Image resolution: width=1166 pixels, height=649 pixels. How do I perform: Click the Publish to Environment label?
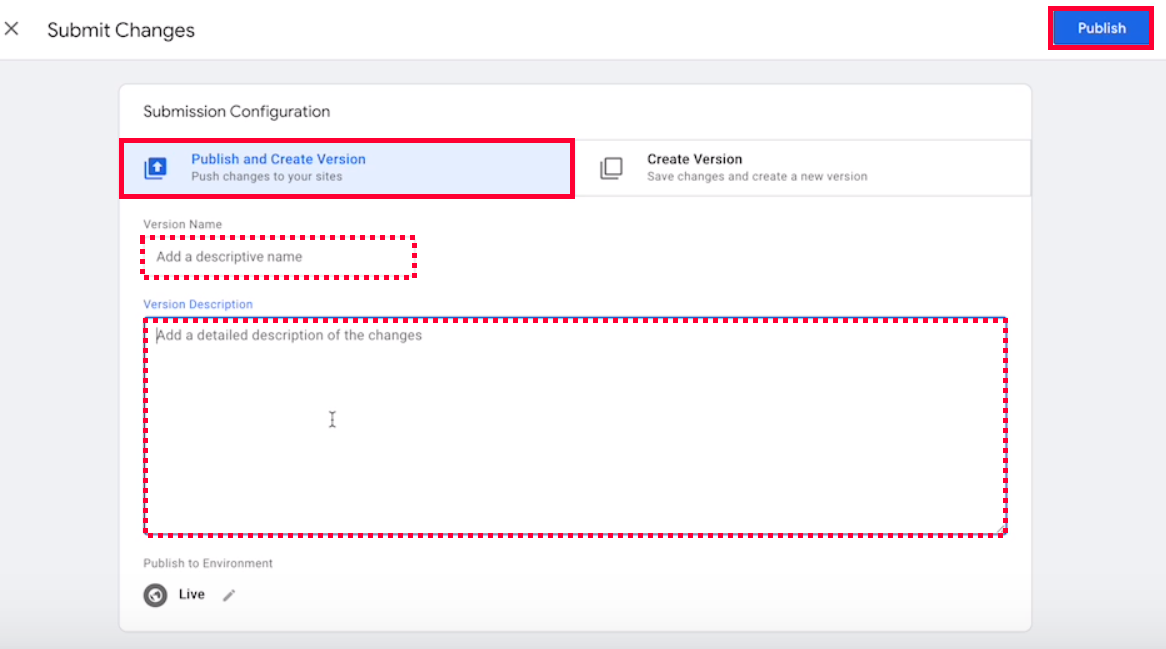click(x=208, y=564)
